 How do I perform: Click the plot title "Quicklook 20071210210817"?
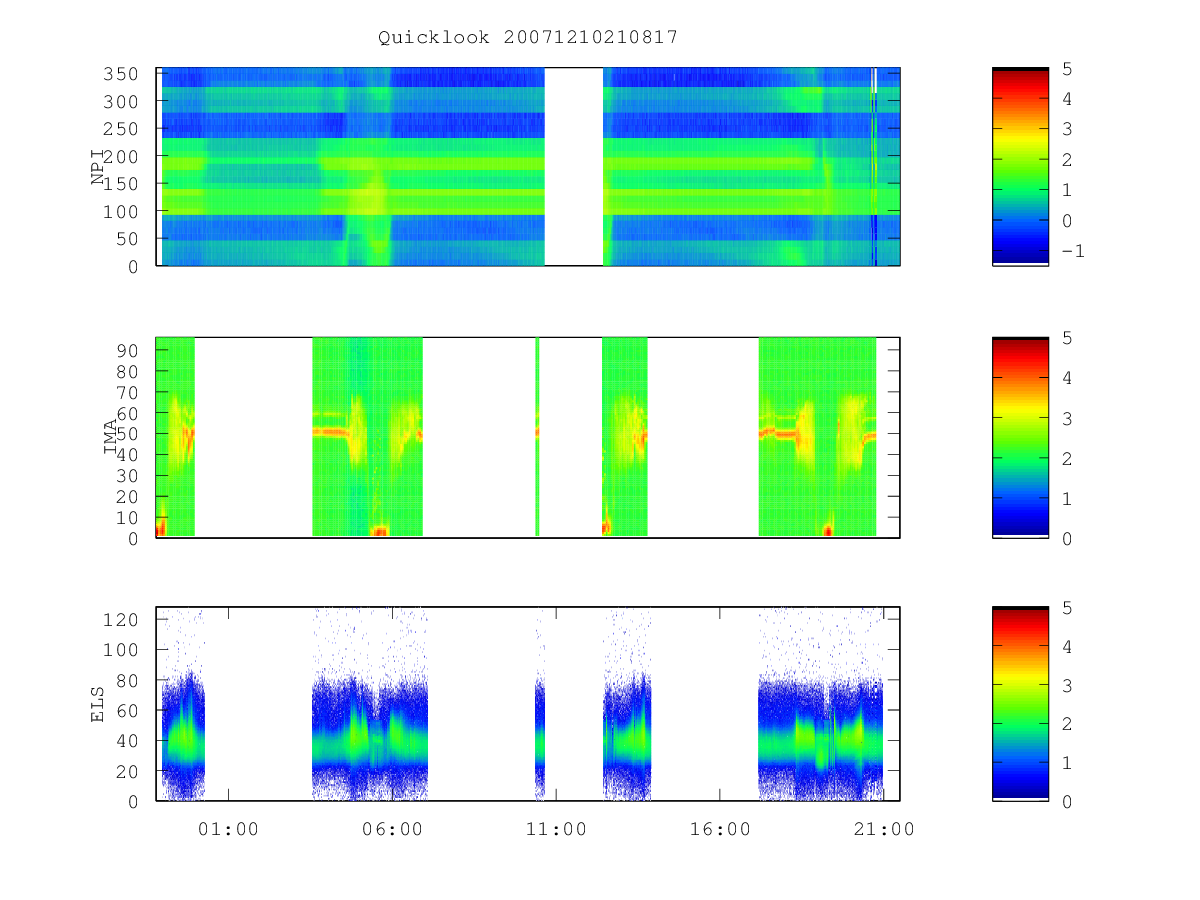[x=528, y=38]
